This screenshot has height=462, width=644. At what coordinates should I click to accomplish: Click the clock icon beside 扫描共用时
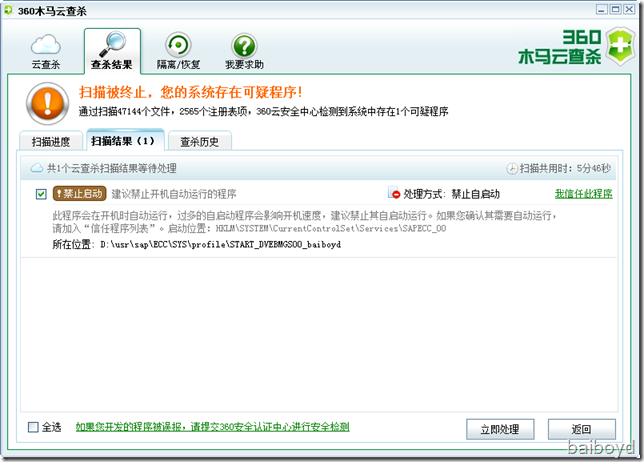pyautogui.click(x=512, y=168)
